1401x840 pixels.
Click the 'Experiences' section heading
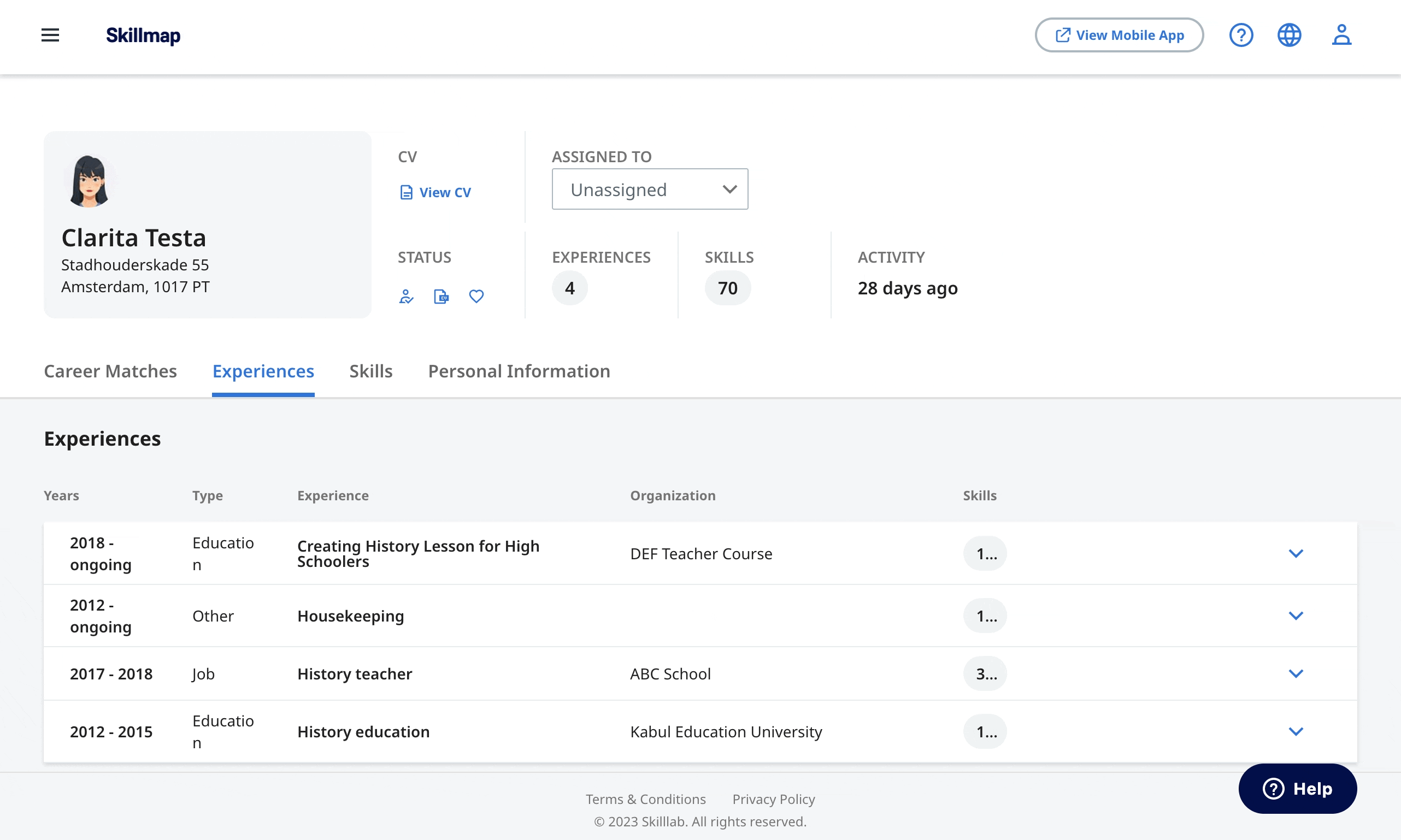[x=103, y=439]
